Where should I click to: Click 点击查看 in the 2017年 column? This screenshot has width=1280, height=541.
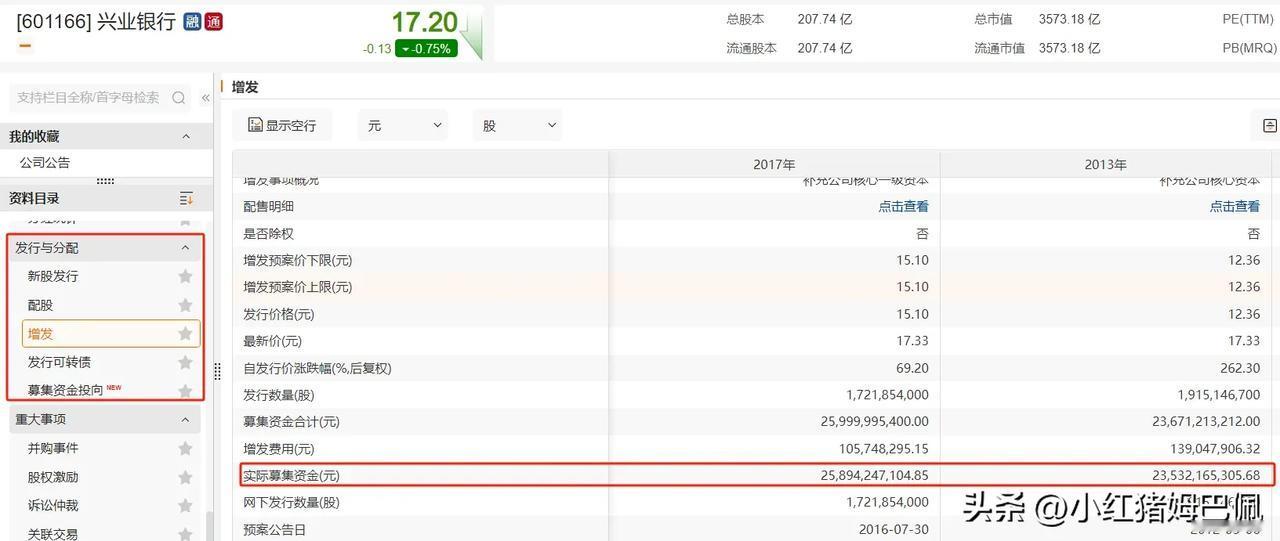click(904, 206)
